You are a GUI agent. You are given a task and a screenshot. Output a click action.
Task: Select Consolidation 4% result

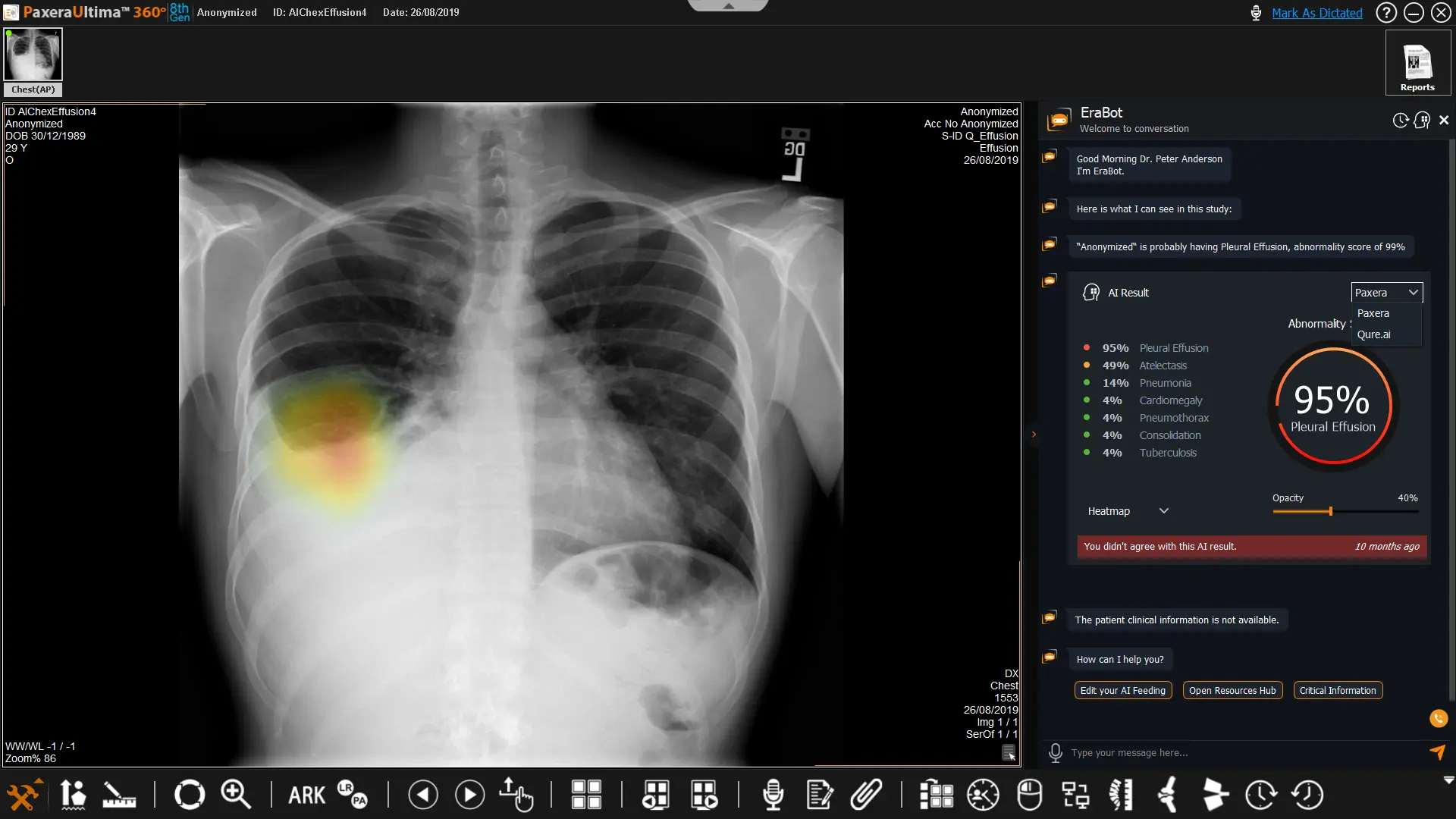click(x=1141, y=435)
